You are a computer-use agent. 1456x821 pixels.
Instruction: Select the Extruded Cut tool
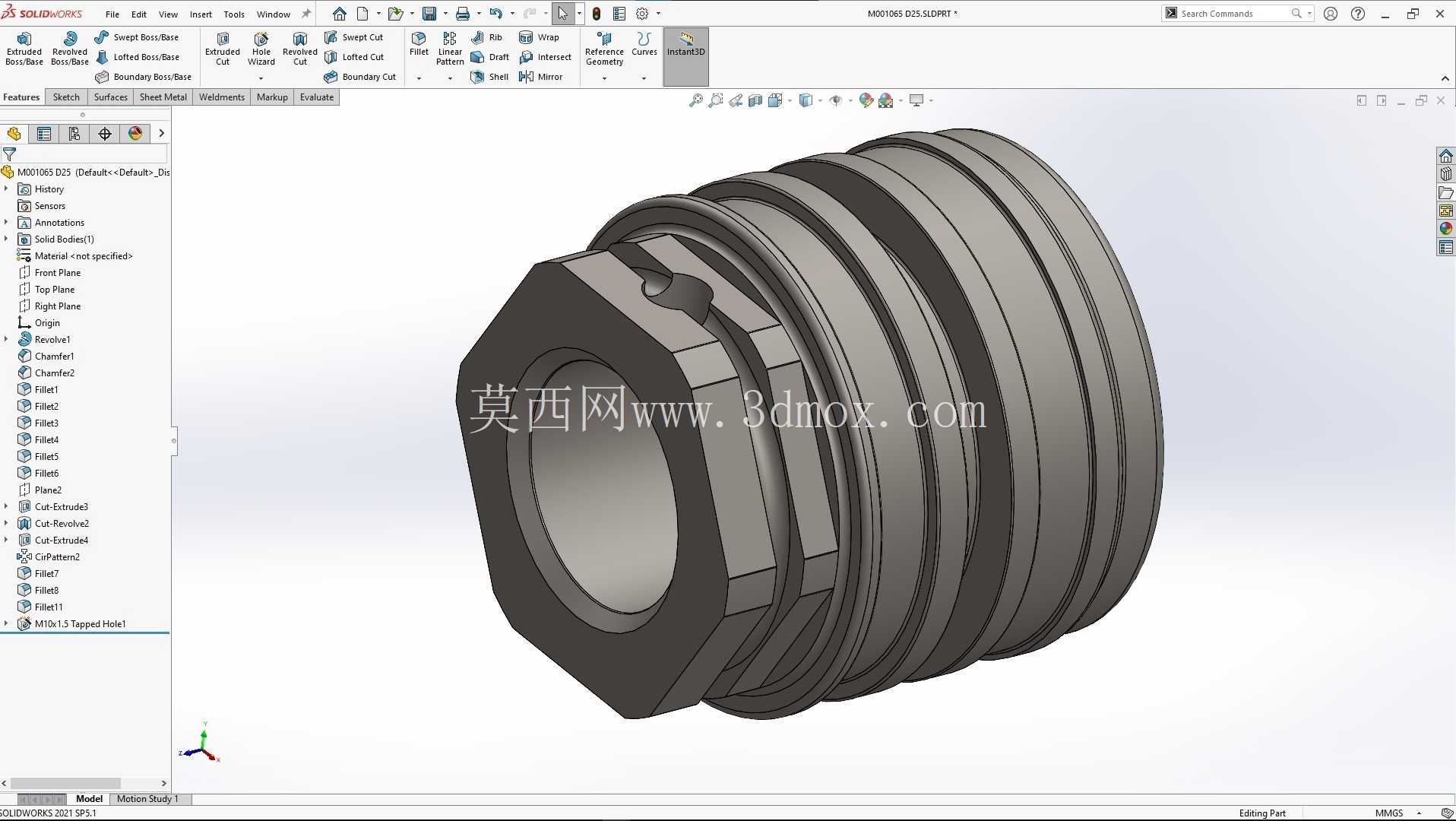223,49
